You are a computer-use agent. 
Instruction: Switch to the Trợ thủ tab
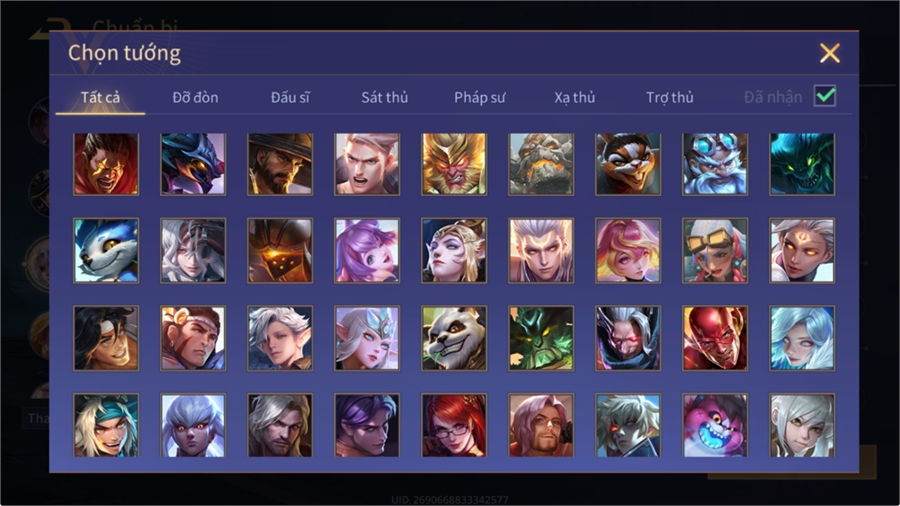click(670, 98)
